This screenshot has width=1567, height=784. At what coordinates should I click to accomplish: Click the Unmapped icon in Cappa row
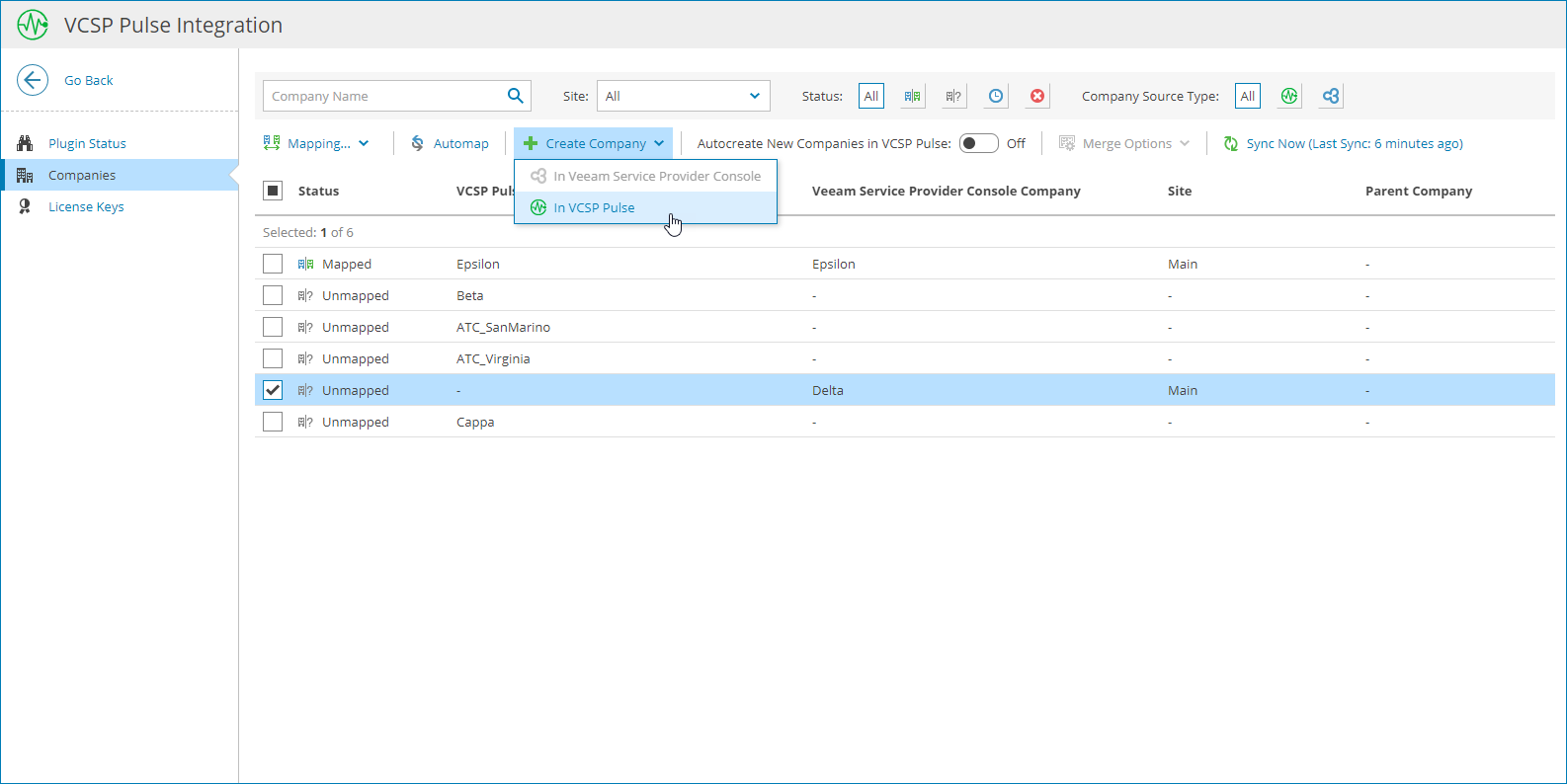305,422
